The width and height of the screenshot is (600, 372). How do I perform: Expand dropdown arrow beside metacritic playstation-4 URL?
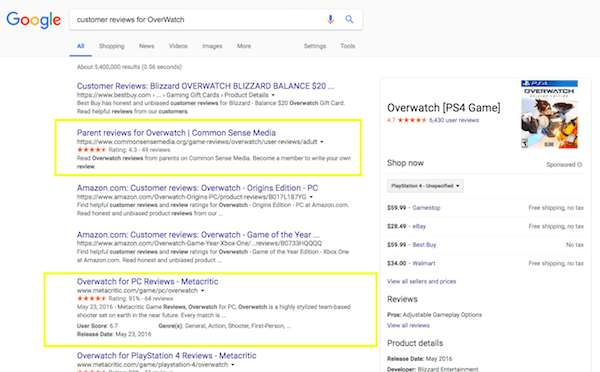tap(233, 365)
